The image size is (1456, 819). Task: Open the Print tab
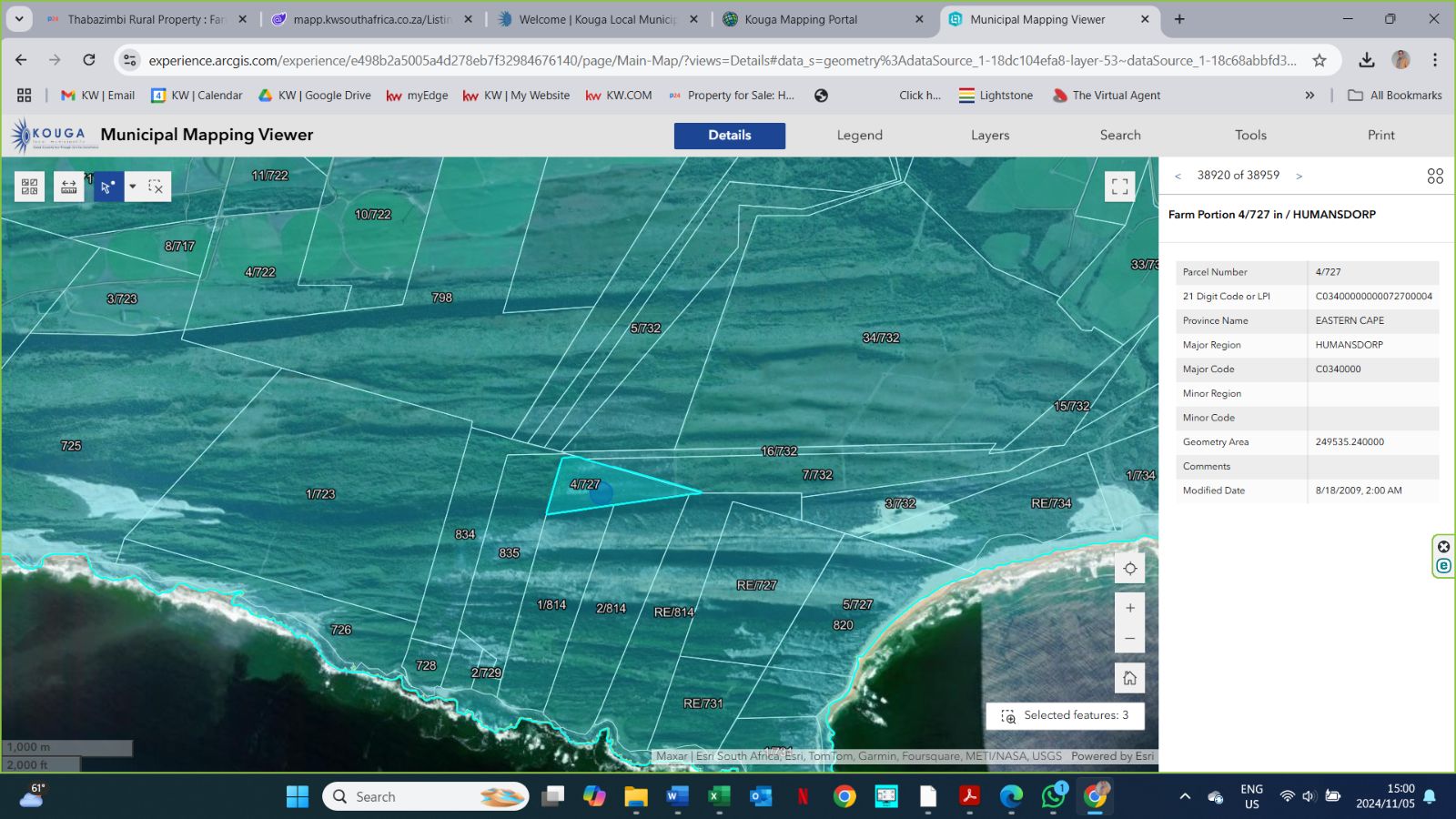click(1380, 136)
